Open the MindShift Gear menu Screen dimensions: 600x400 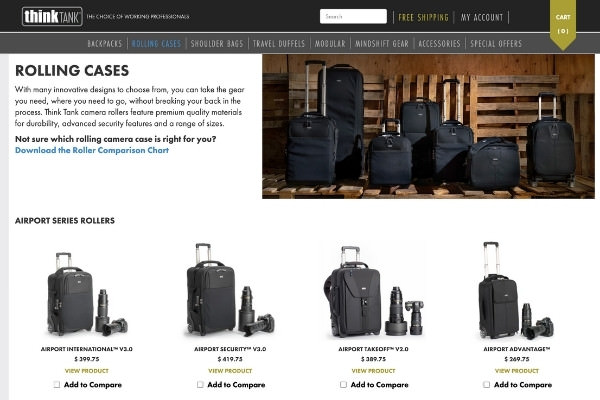[x=382, y=44]
